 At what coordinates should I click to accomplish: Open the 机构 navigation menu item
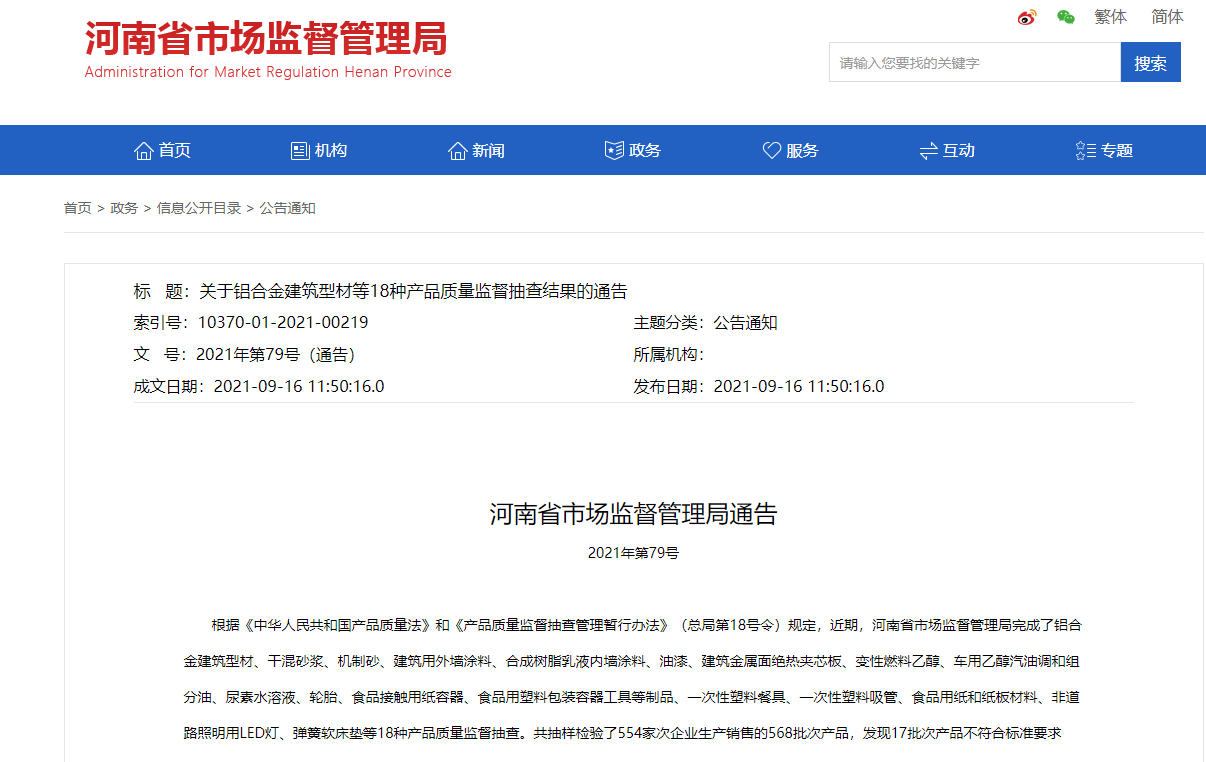click(x=331, y=151)
